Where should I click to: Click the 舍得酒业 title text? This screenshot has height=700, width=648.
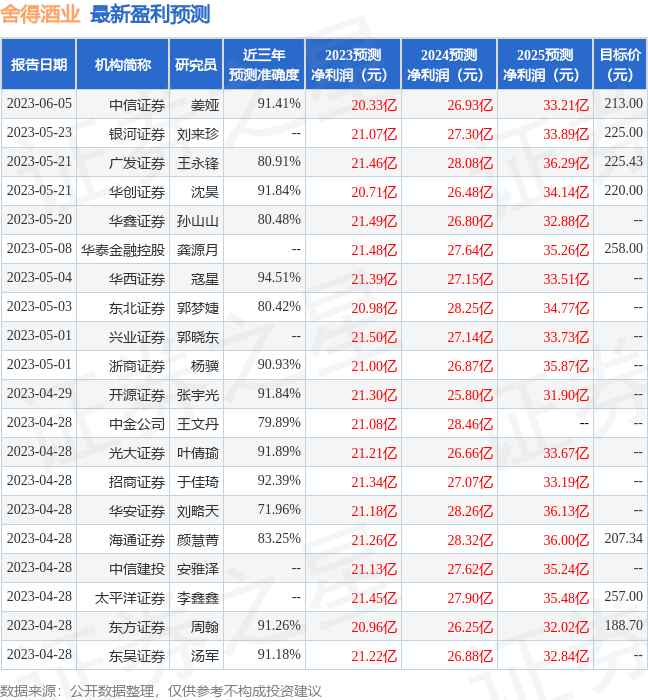click(40, 15)
